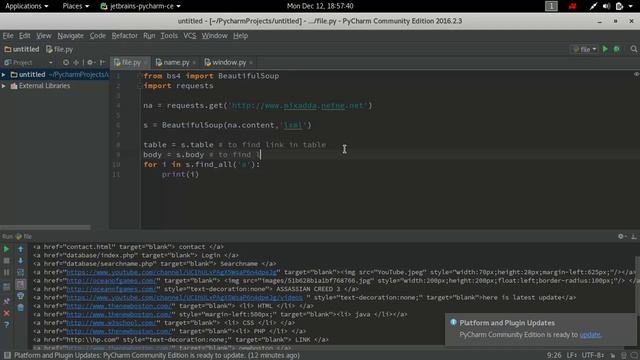Open the Window menu

tap(214, 36)
